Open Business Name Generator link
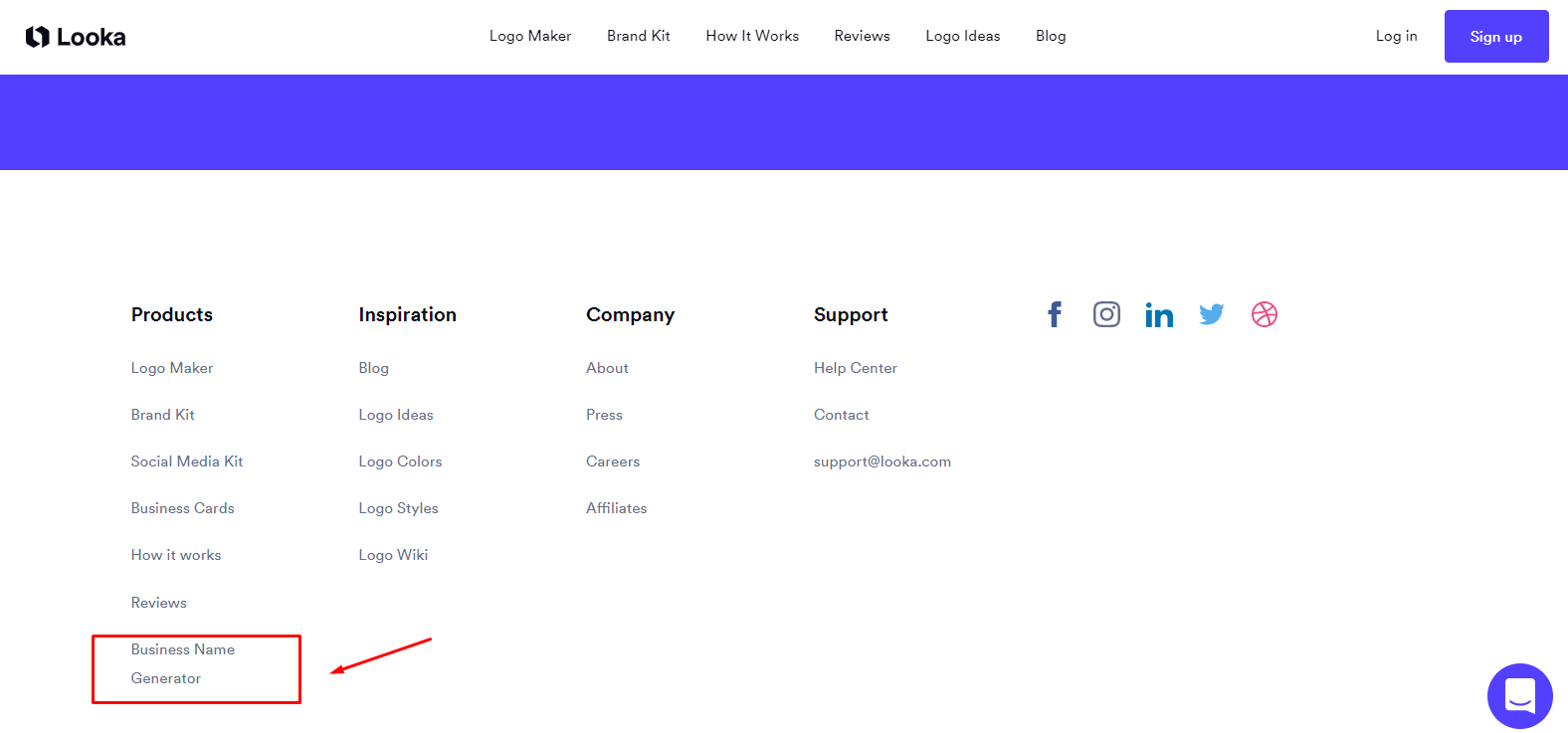The height and width of the screenshot is (733, 1568). [x=183, y=663]
